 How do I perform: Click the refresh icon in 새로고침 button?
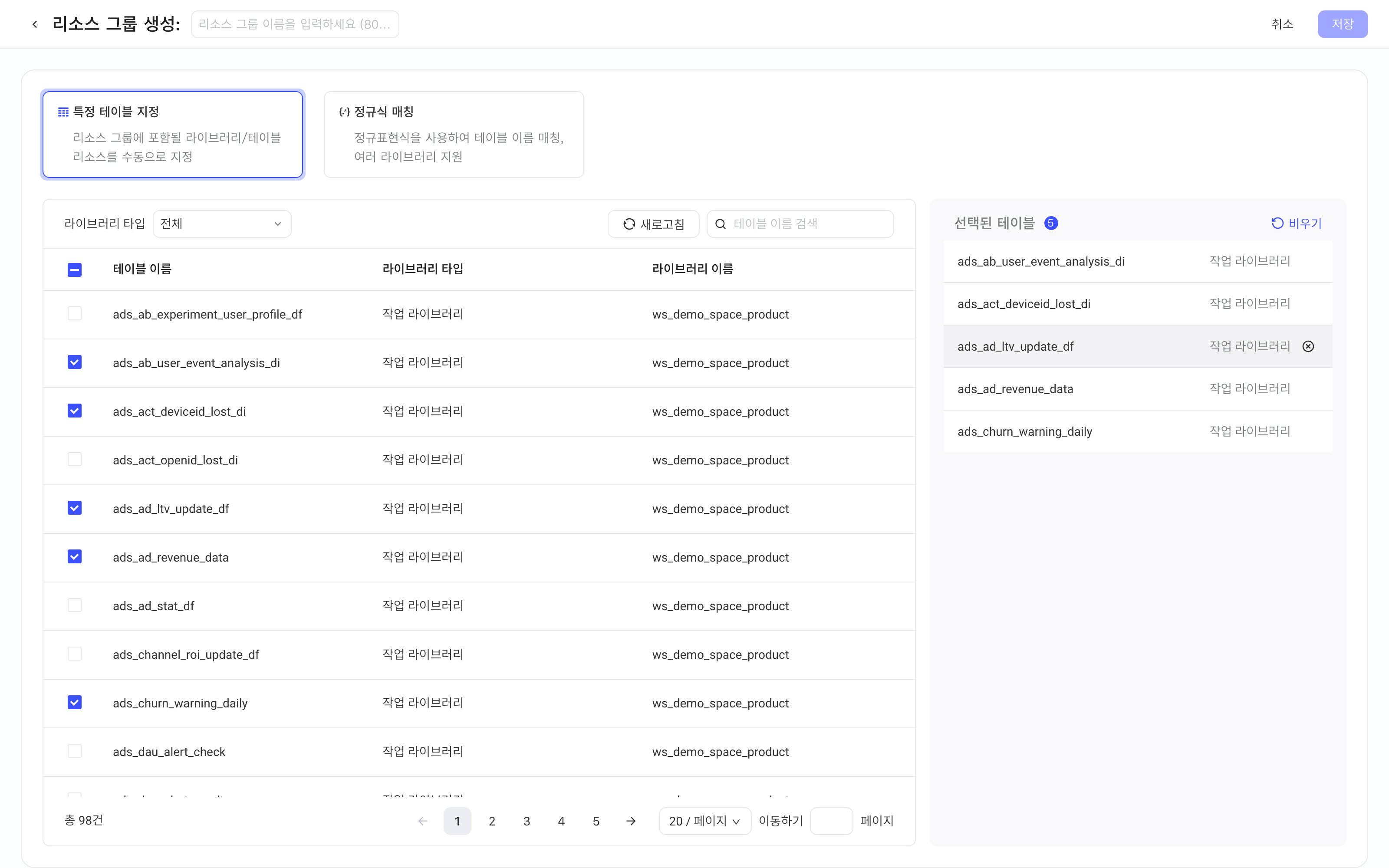click(x=629, y=224)
